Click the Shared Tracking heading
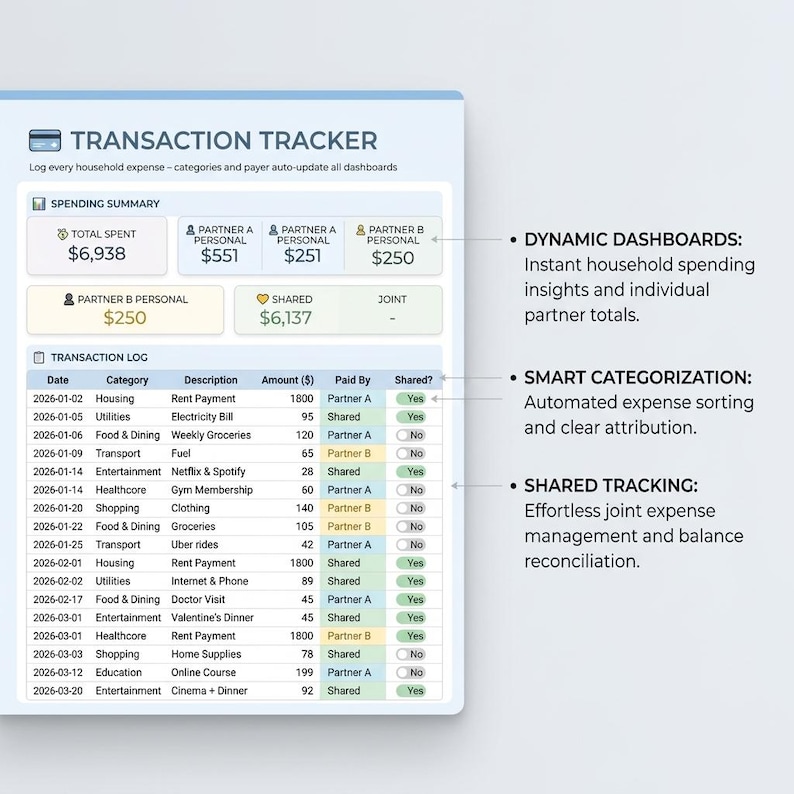 pyautogui.click(x=611, y=486)
